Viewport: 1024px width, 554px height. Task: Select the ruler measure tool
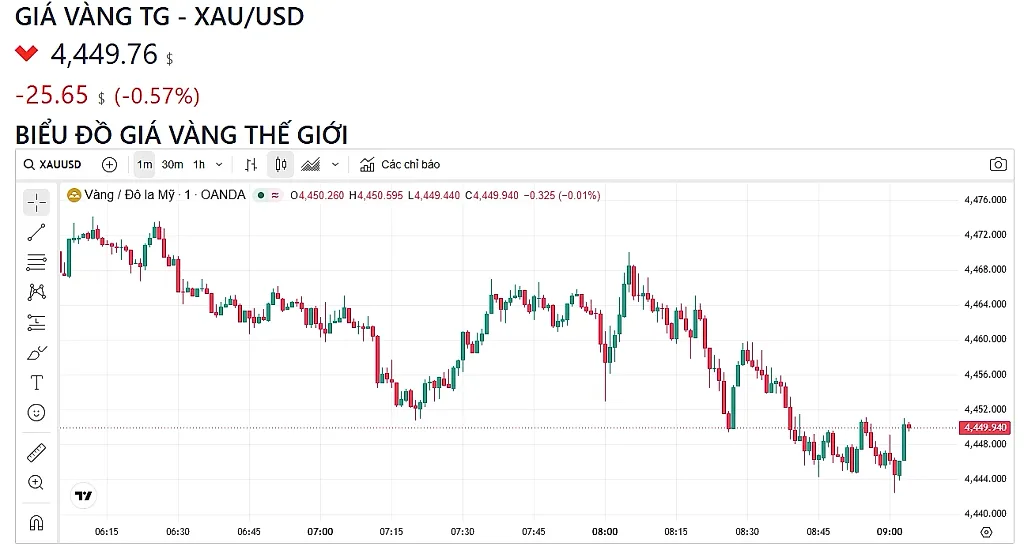(x=37, y=452)
